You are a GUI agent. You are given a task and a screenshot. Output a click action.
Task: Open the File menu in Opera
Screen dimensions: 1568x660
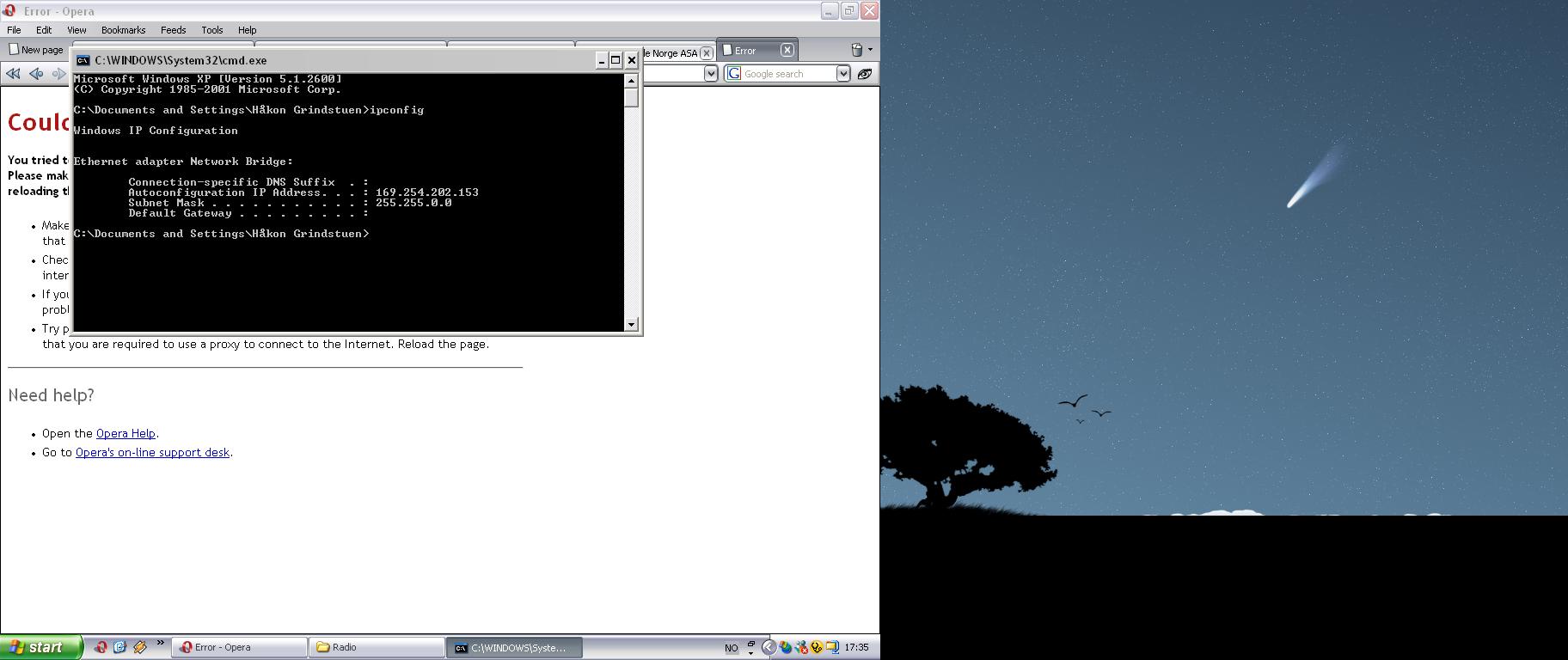(x=14, y=30)
